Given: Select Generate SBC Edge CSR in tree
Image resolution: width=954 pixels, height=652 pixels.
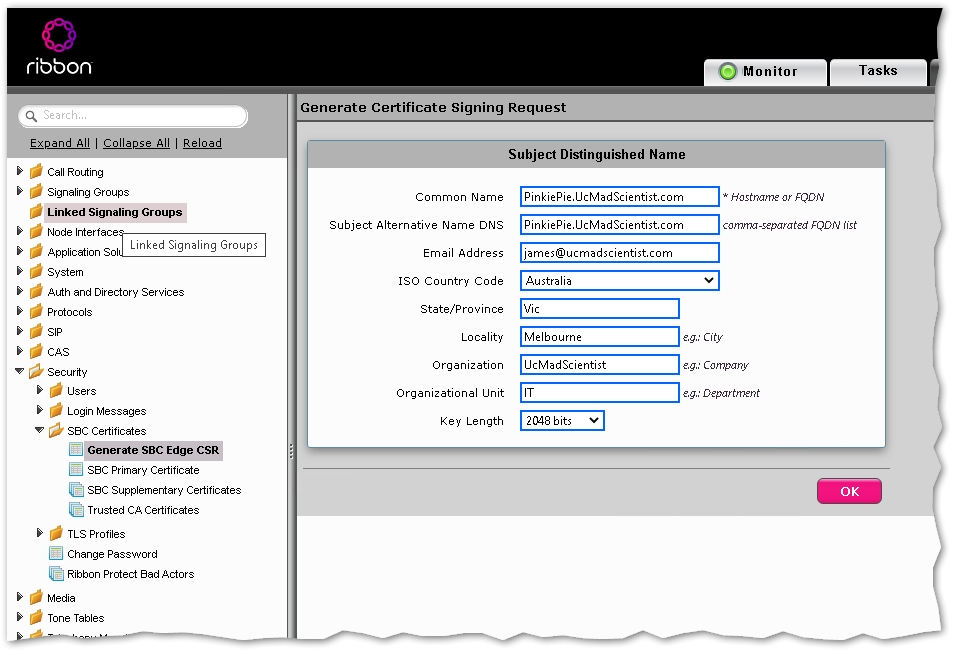Looking at the screenshot, I should click(x=153, y=450).
